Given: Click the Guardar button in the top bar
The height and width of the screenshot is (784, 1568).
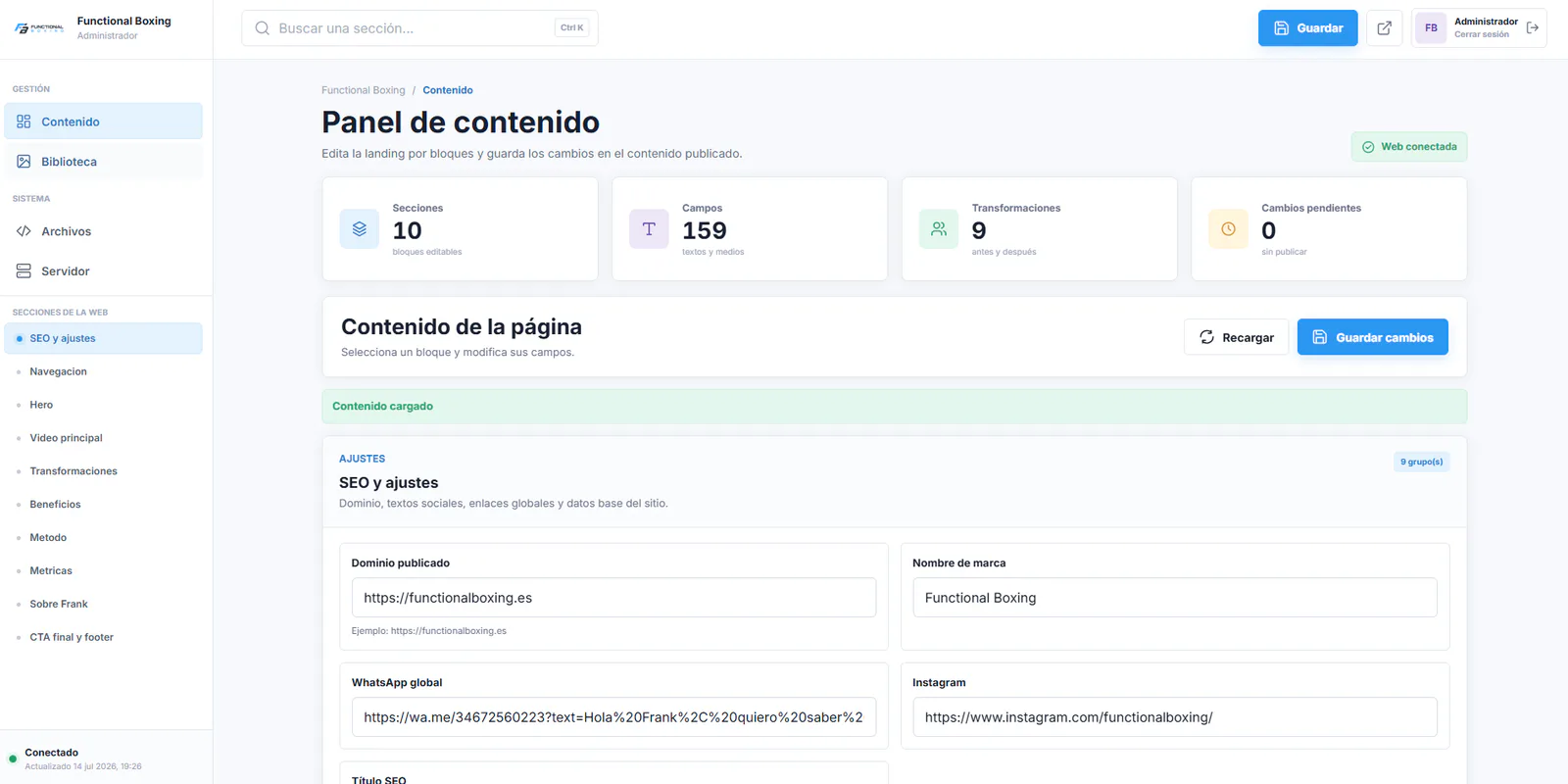Looking at the screenshot, I should [x=1307, y=28].
